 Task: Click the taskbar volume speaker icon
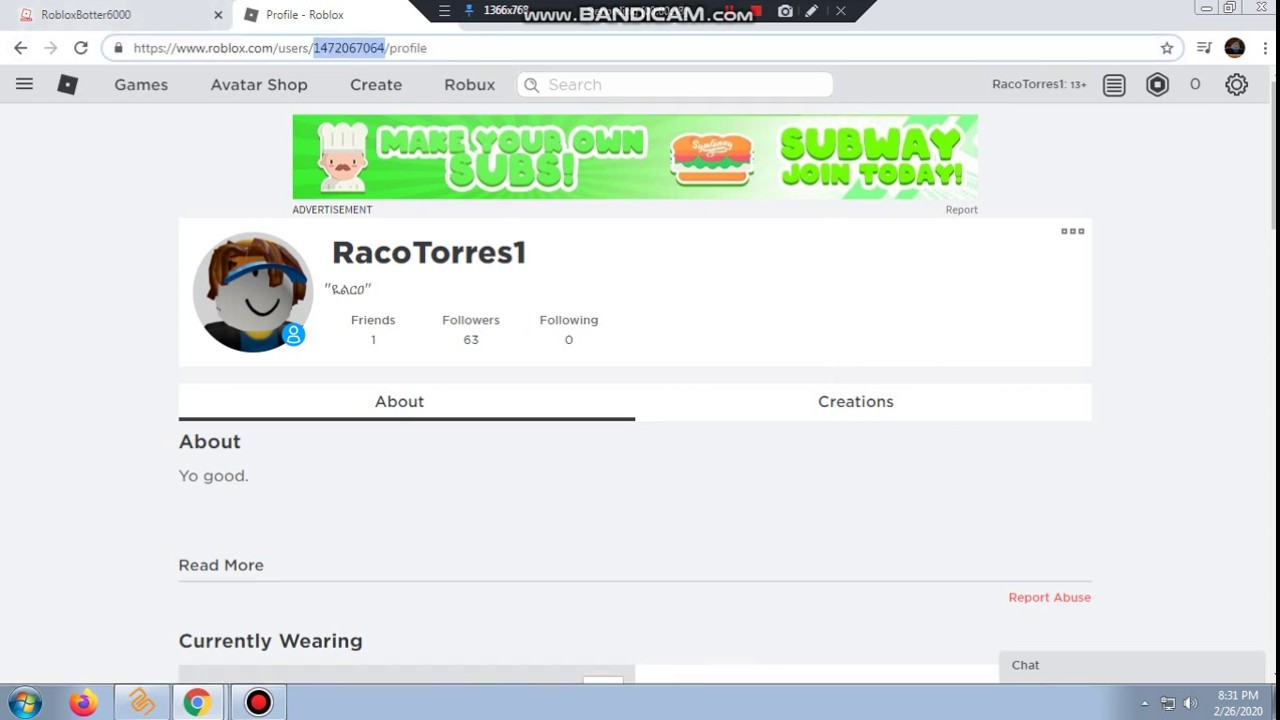pyautogui.click(x=1190, y=703)
